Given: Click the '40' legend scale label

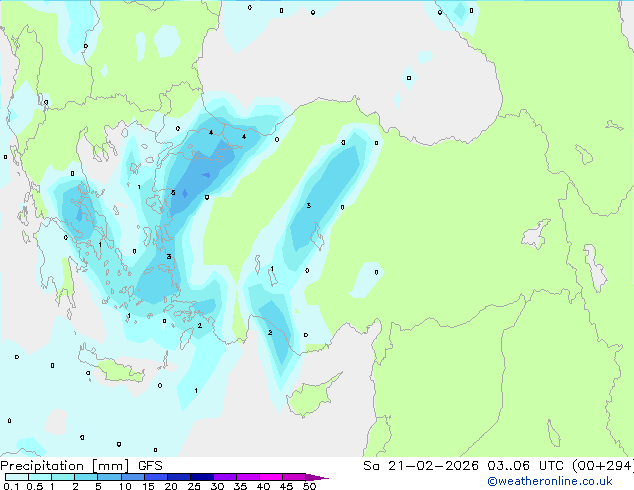Looking at the screenshot, I should coord(263,486).
